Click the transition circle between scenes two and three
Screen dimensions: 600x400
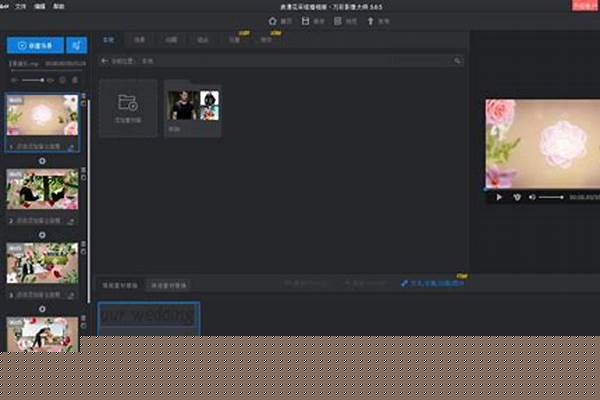(x=42, y=235)
